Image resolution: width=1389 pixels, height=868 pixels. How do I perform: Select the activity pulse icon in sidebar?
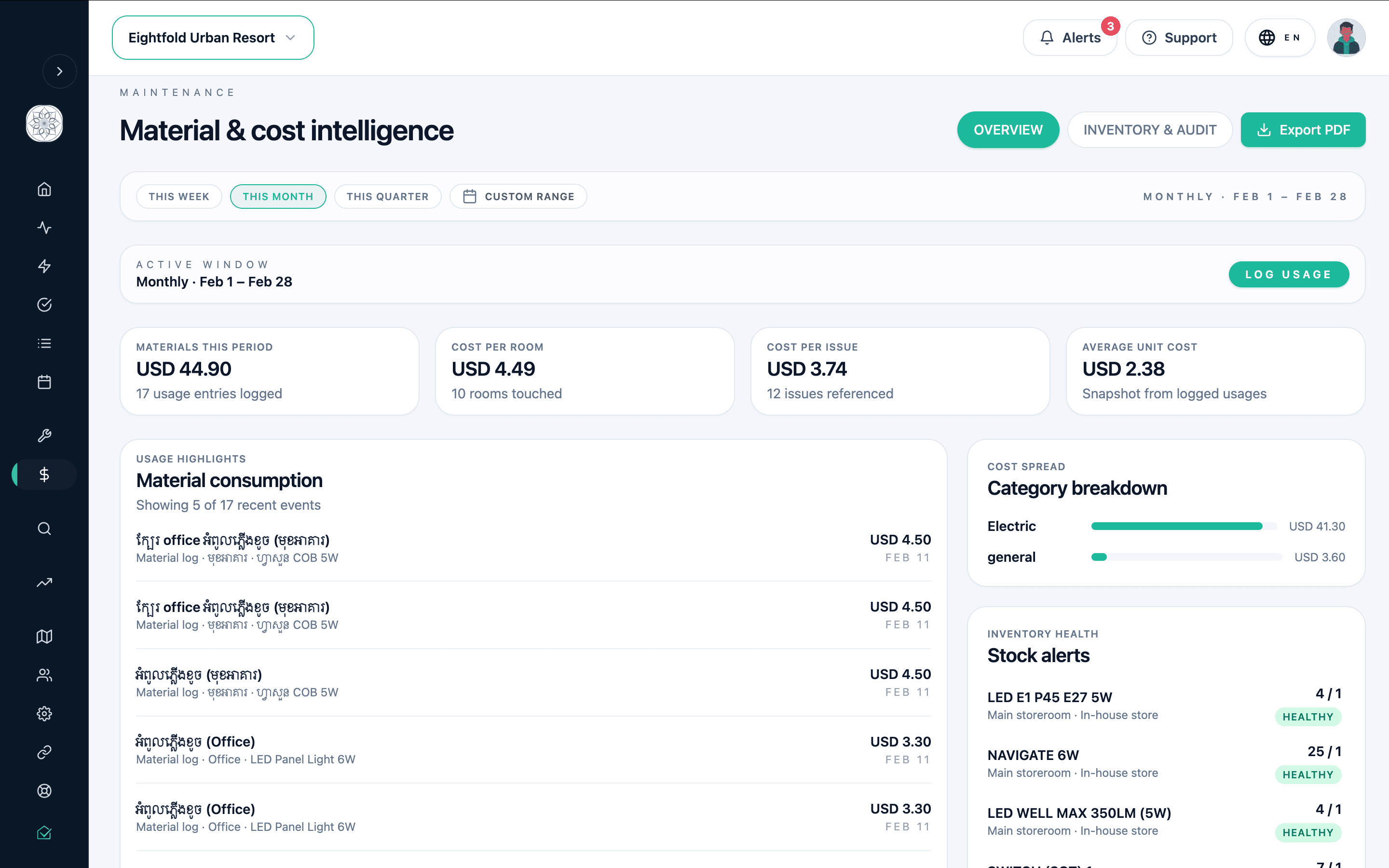point(44,228)
